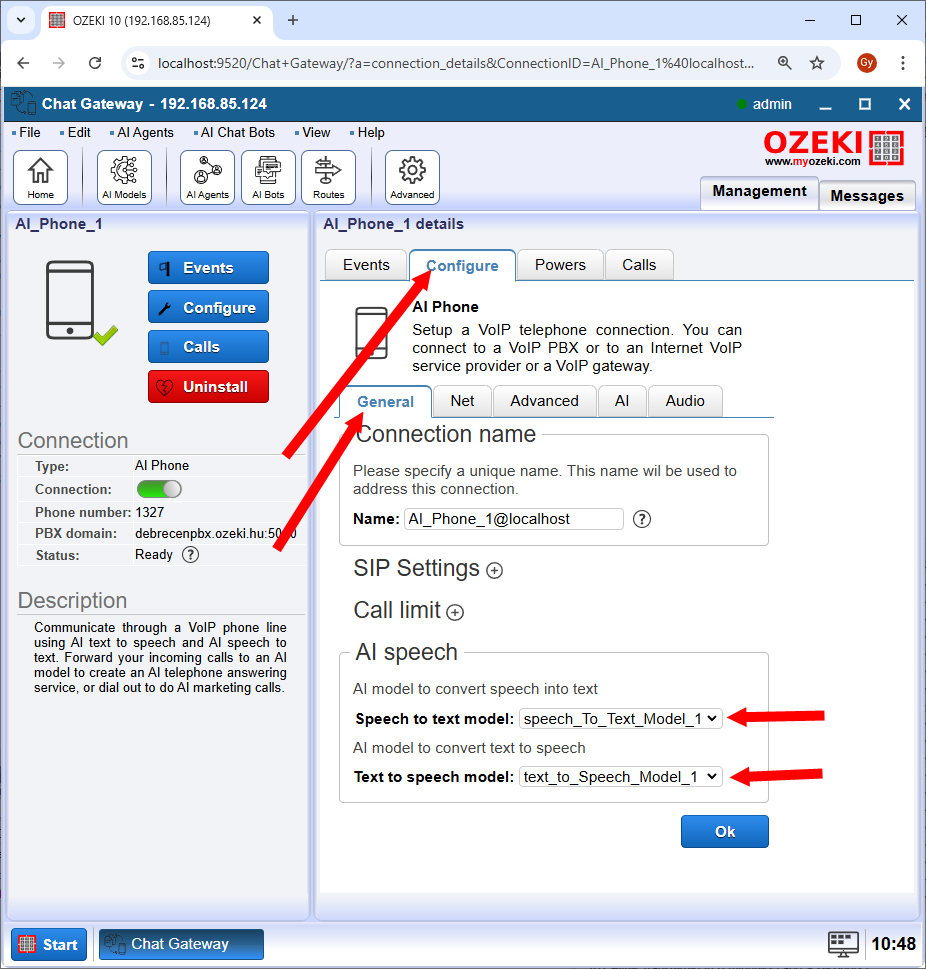Screen dimensions: 926x969
Task: Switch to the Powers tab
Action: [x=560, y=265]
